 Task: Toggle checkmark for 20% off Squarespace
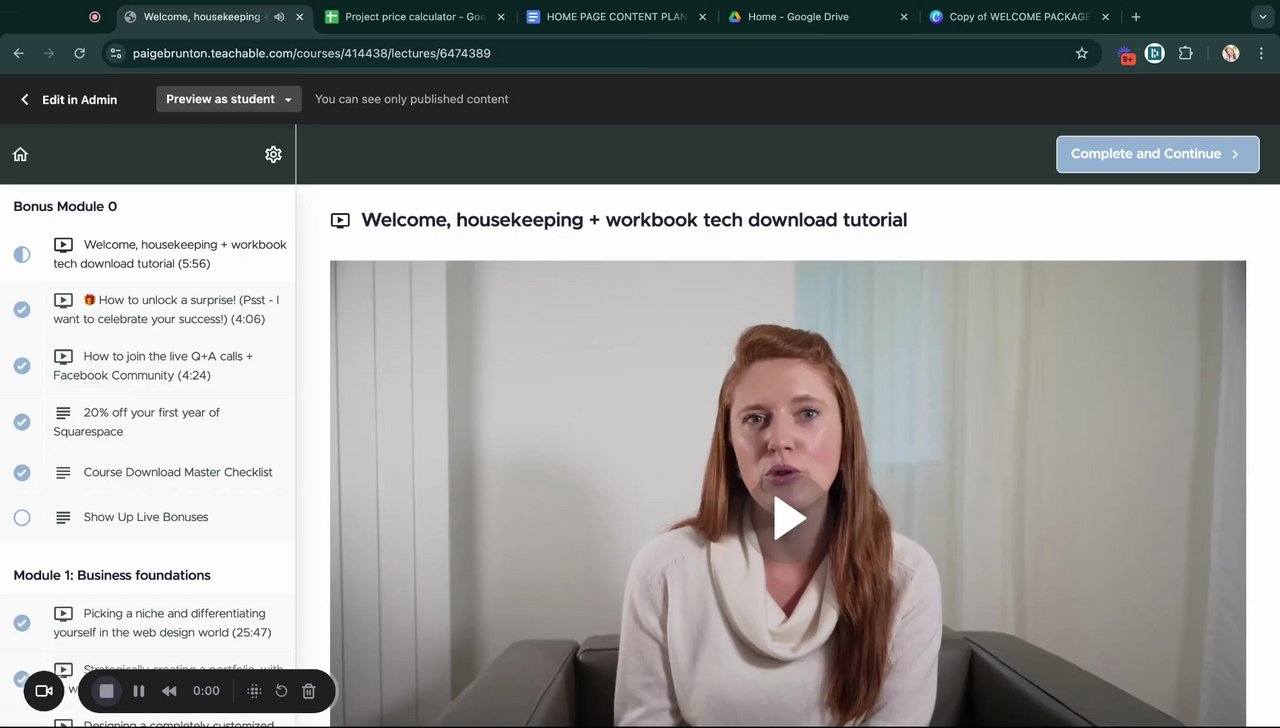pyautogui.click(x=22, y=422)
